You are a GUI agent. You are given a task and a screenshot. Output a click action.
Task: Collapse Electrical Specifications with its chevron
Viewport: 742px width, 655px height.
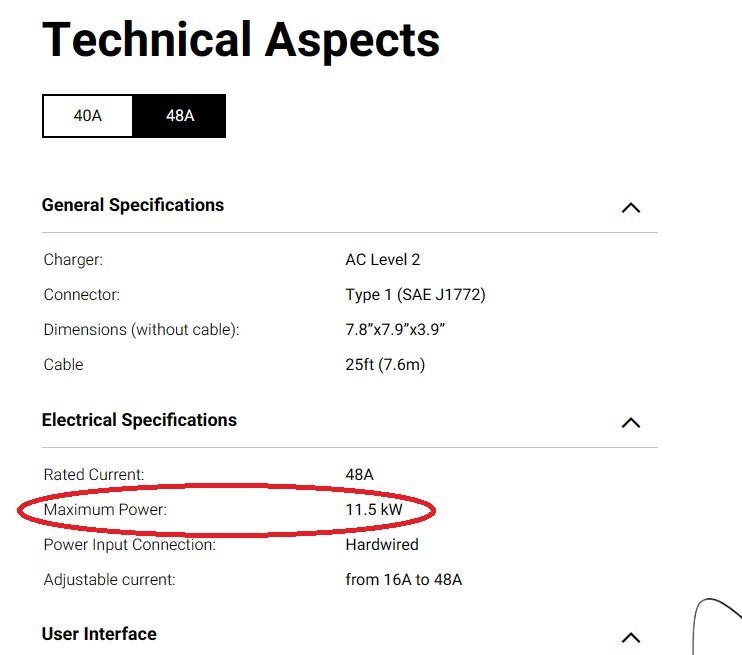(x=631, y=423)
